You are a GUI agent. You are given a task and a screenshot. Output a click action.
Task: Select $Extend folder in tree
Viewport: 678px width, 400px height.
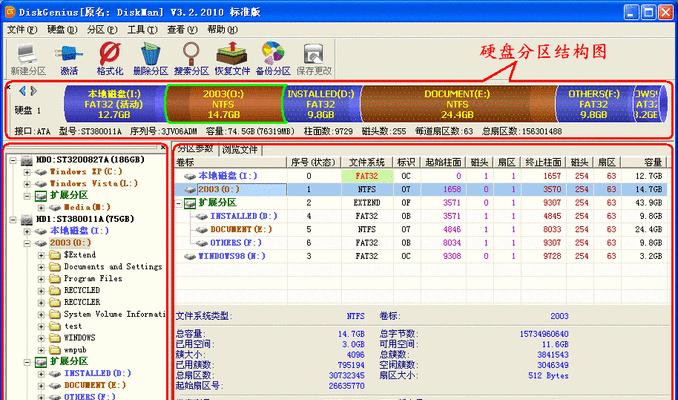coord(80,255)
